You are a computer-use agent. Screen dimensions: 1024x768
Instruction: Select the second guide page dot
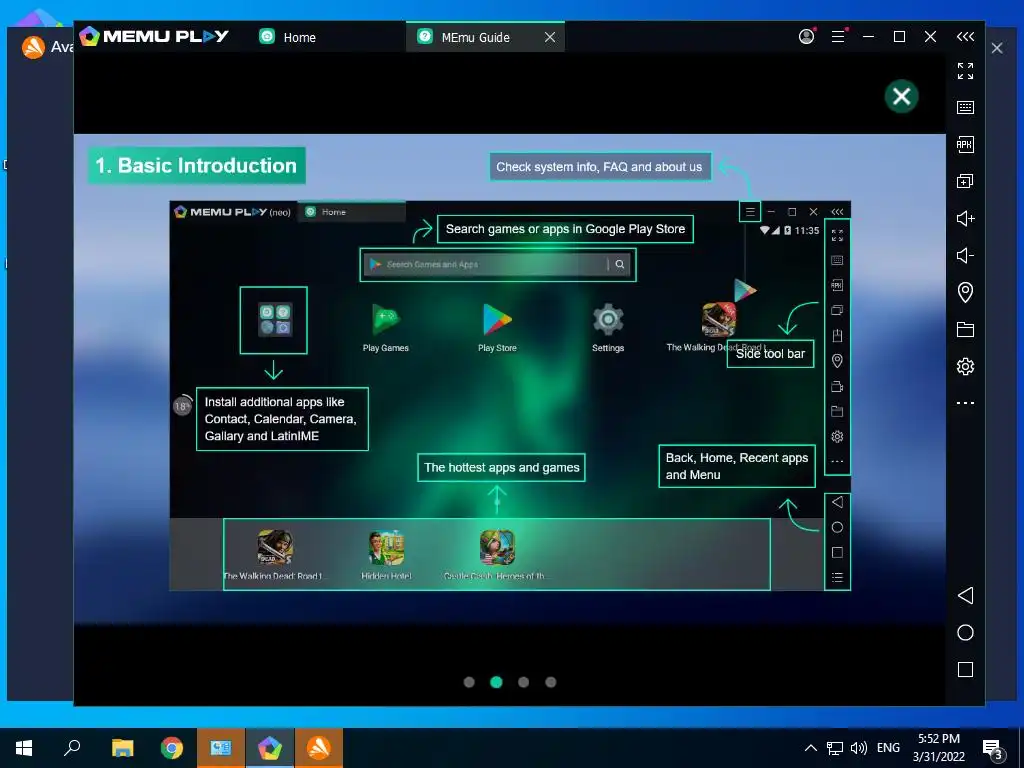[496, 682]
